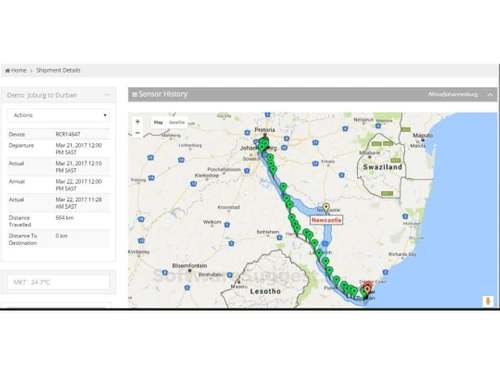500x375 pixels.
Task: Click the Lesotho map label
Action: coord(265,291)
